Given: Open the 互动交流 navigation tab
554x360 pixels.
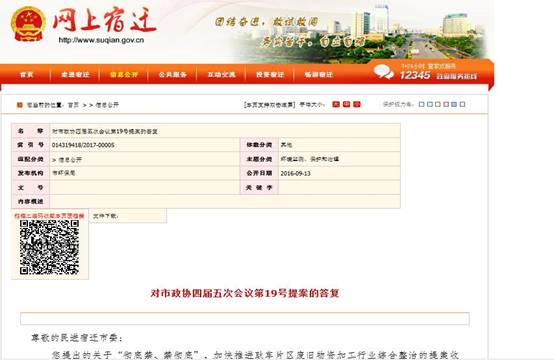Looking at the screenshot, I should (x=221, y=75).
